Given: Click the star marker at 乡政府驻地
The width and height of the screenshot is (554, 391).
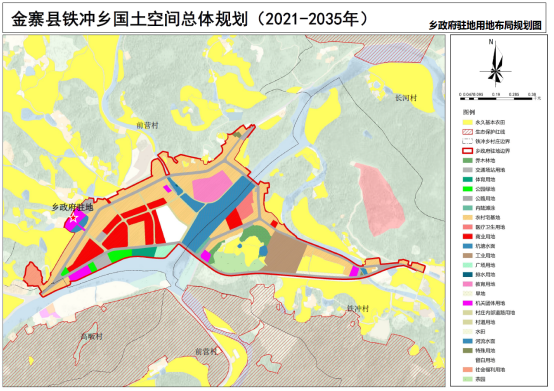Looking at the screenshot, I should [x=74, y=218].
